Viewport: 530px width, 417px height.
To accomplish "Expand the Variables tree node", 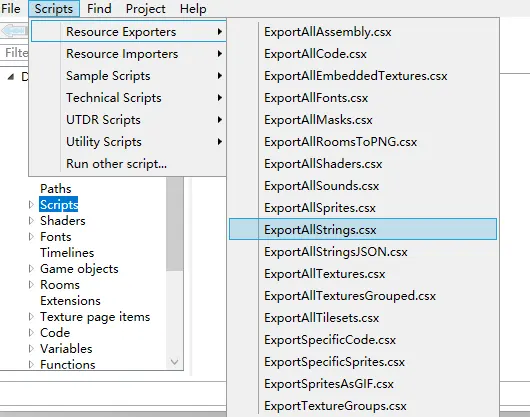I will (x=31, y=349).
